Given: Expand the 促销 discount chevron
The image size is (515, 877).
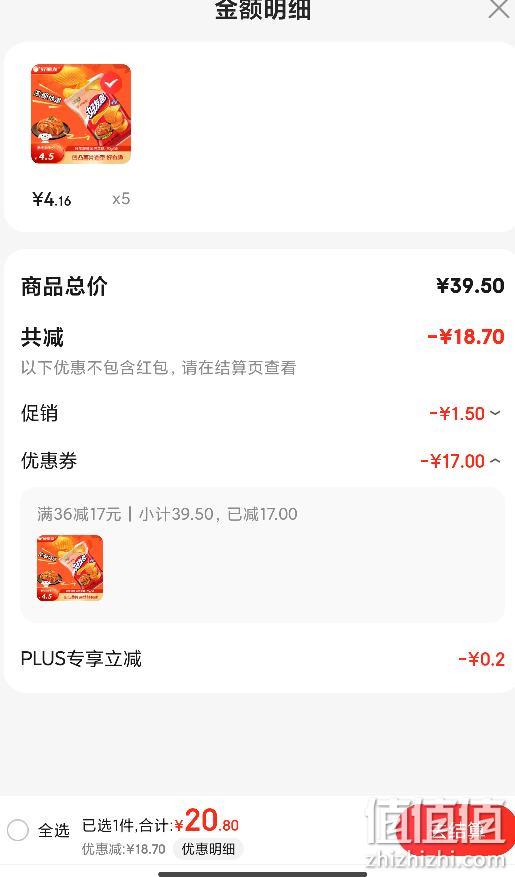Looking at the screenshot, I should point(495,413).
